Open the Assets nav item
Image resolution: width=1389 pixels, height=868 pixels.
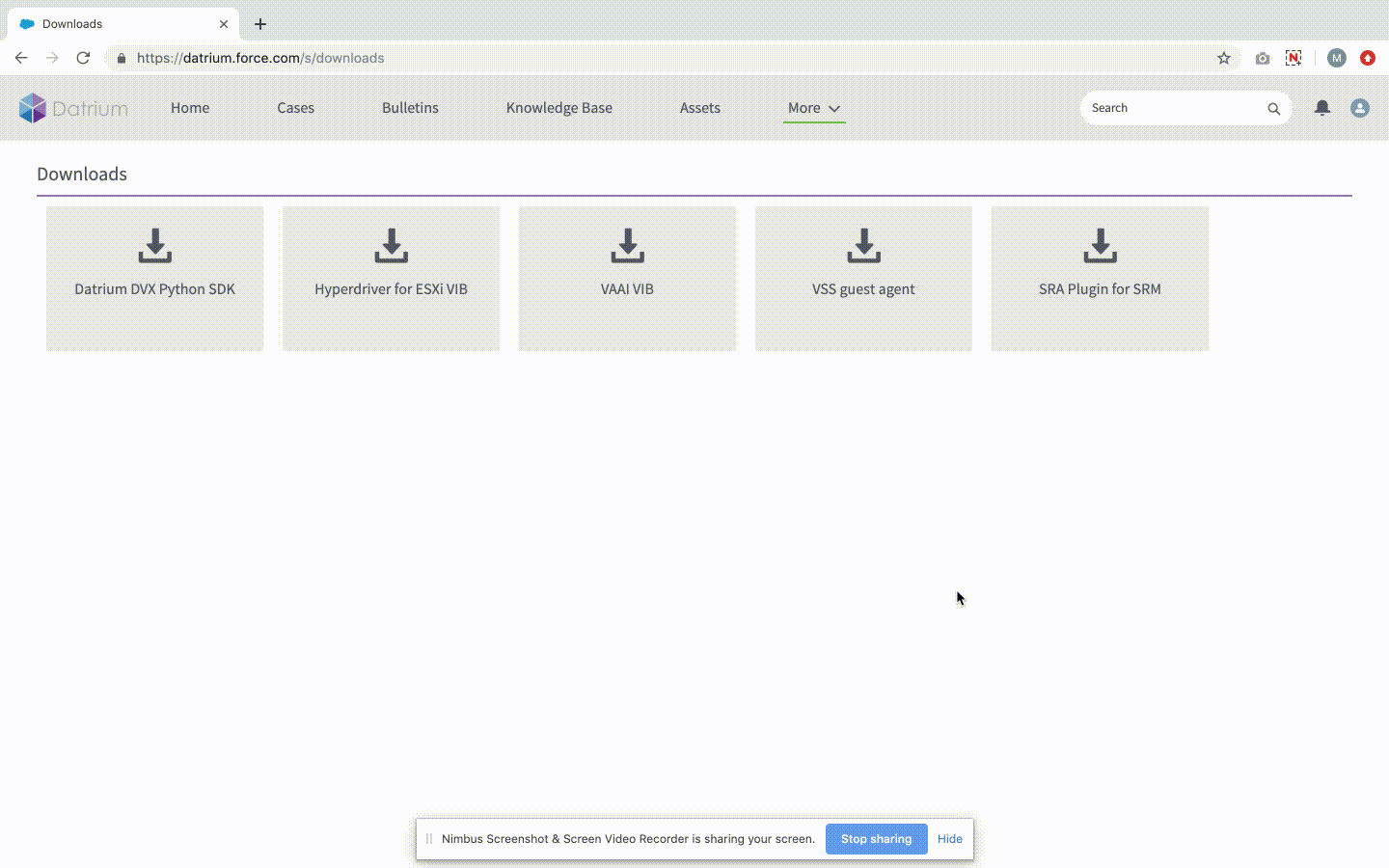[700, 108]
